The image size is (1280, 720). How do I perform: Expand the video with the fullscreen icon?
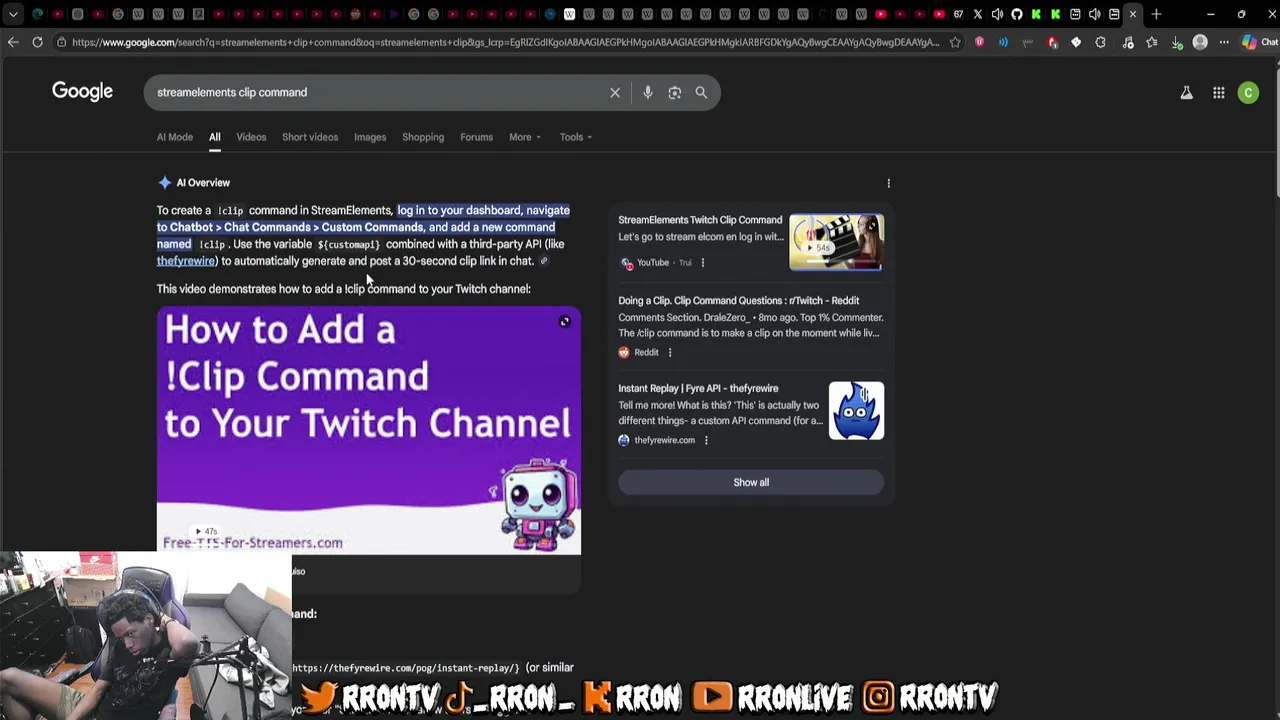(565, 322)
